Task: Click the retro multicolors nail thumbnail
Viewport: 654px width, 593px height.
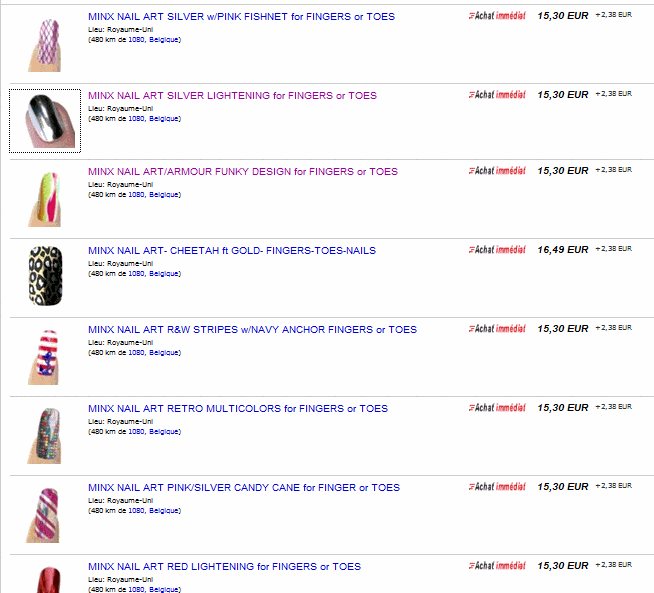Action: pyautogui.click(x=45, y=435)
